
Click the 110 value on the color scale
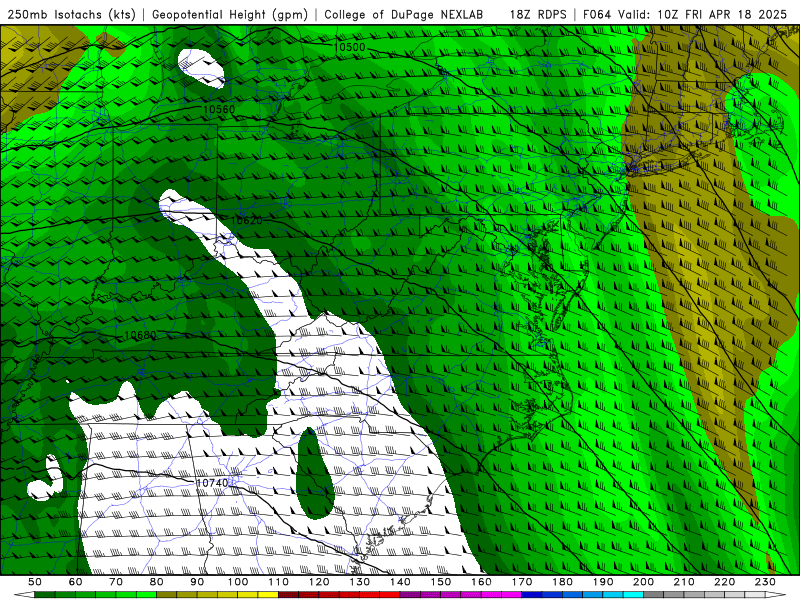pos(278,582)
